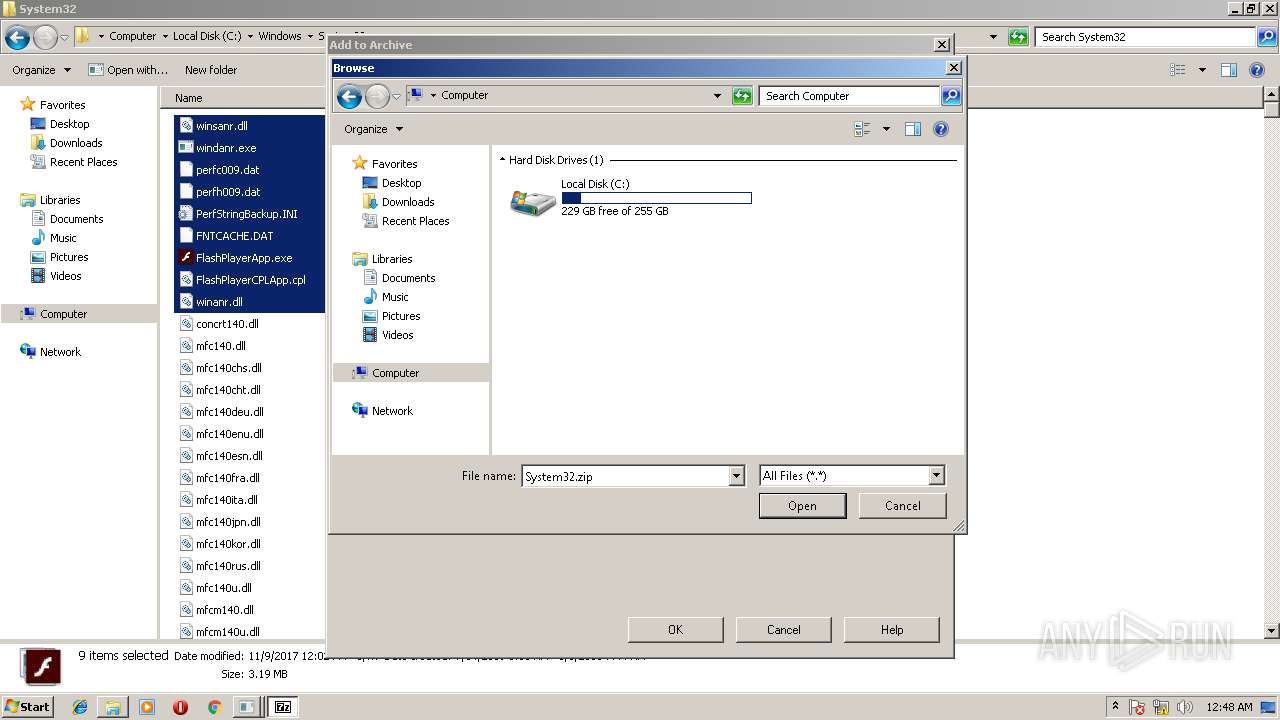Show preview pane in Browse dialog
The height and width of the screenshot is (720, 1280).
tap(913, 129)
